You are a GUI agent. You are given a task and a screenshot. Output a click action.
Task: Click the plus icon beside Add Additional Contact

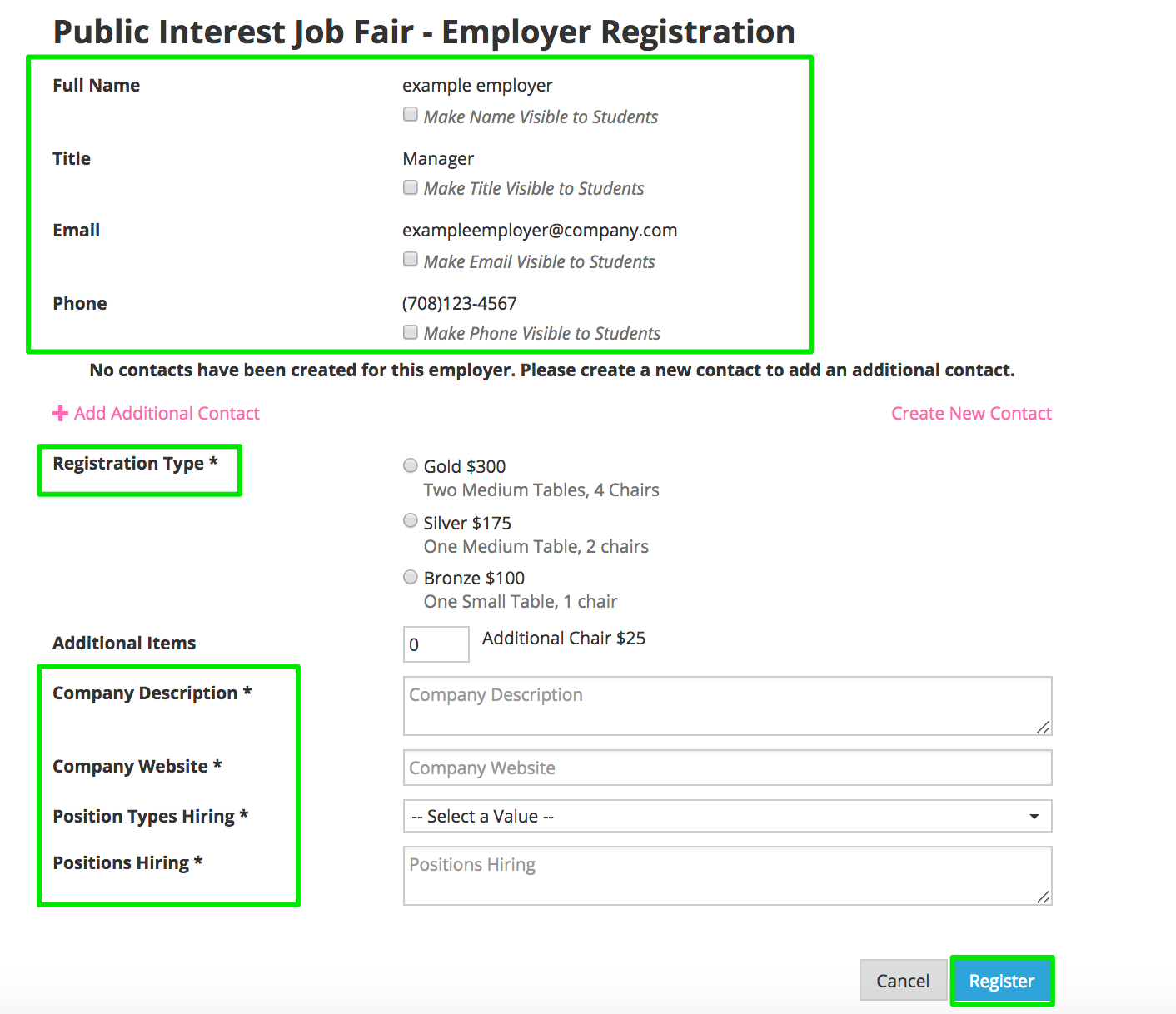60,414
